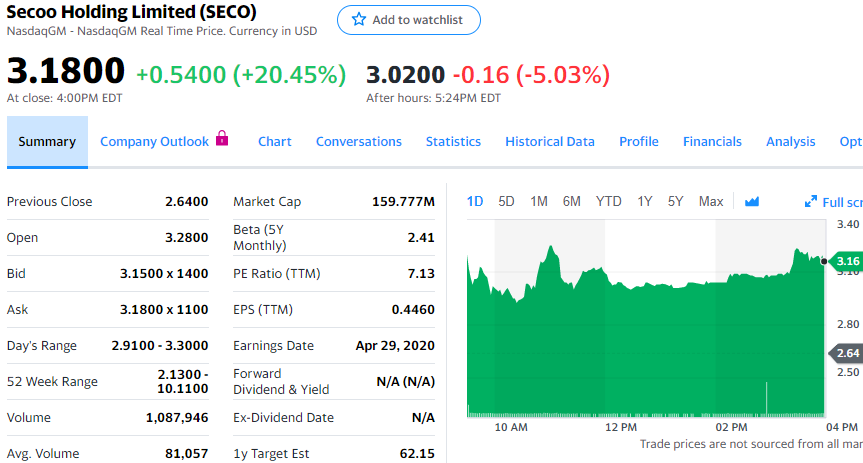Select Max chart range
Viewport: 863px width, 463px height.
[x=711, y=202]
